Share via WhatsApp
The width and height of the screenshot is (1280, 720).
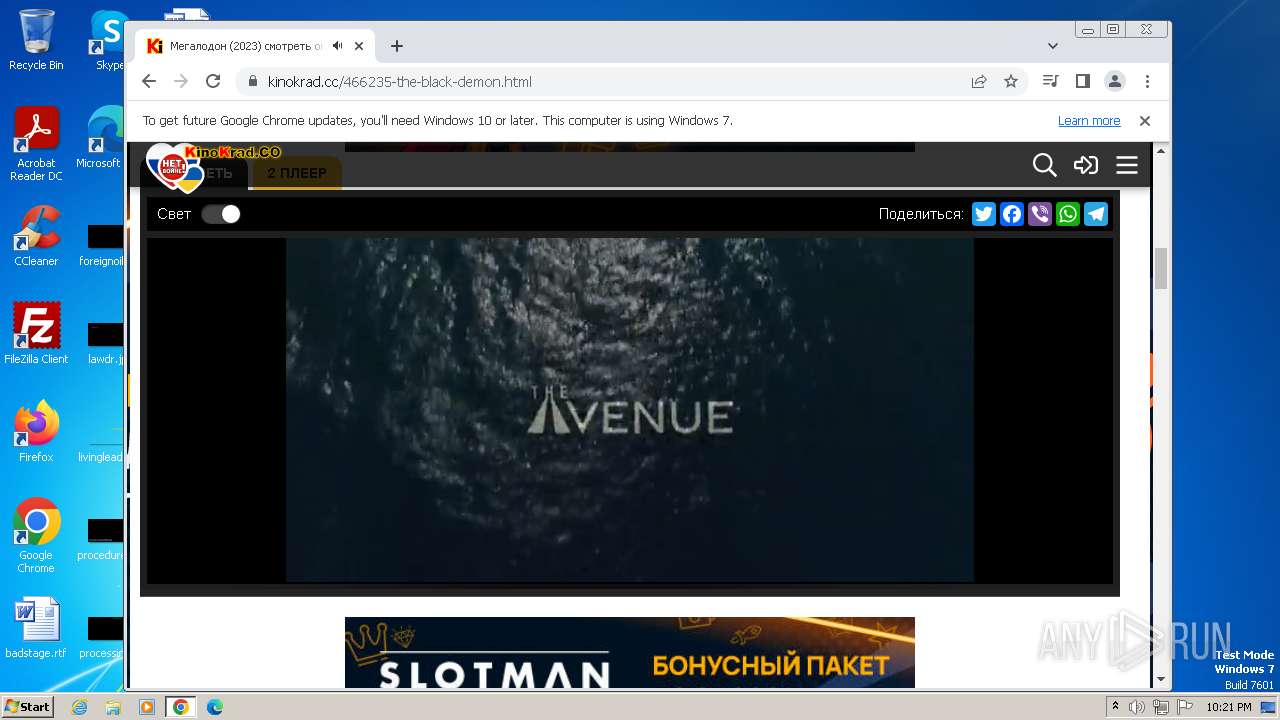[x=1068, y=214]
